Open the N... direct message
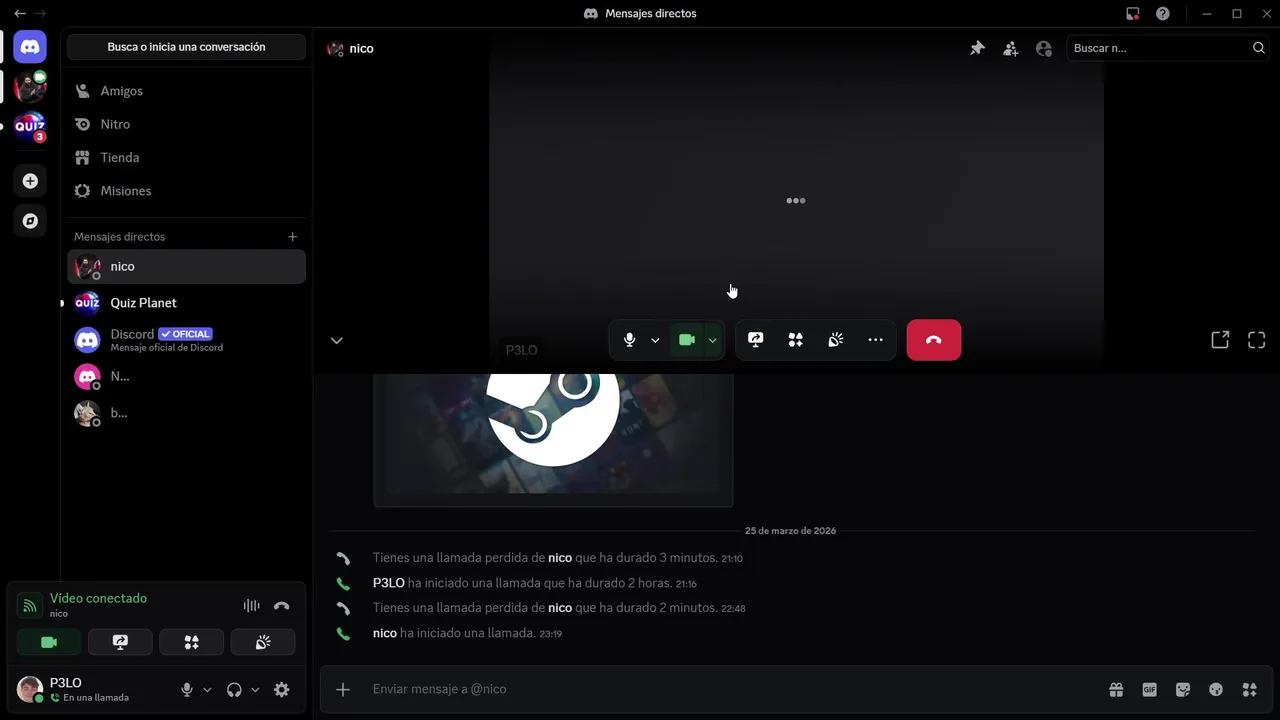The width and height of the screenshot is (1280, 720). tap(186, 377)
